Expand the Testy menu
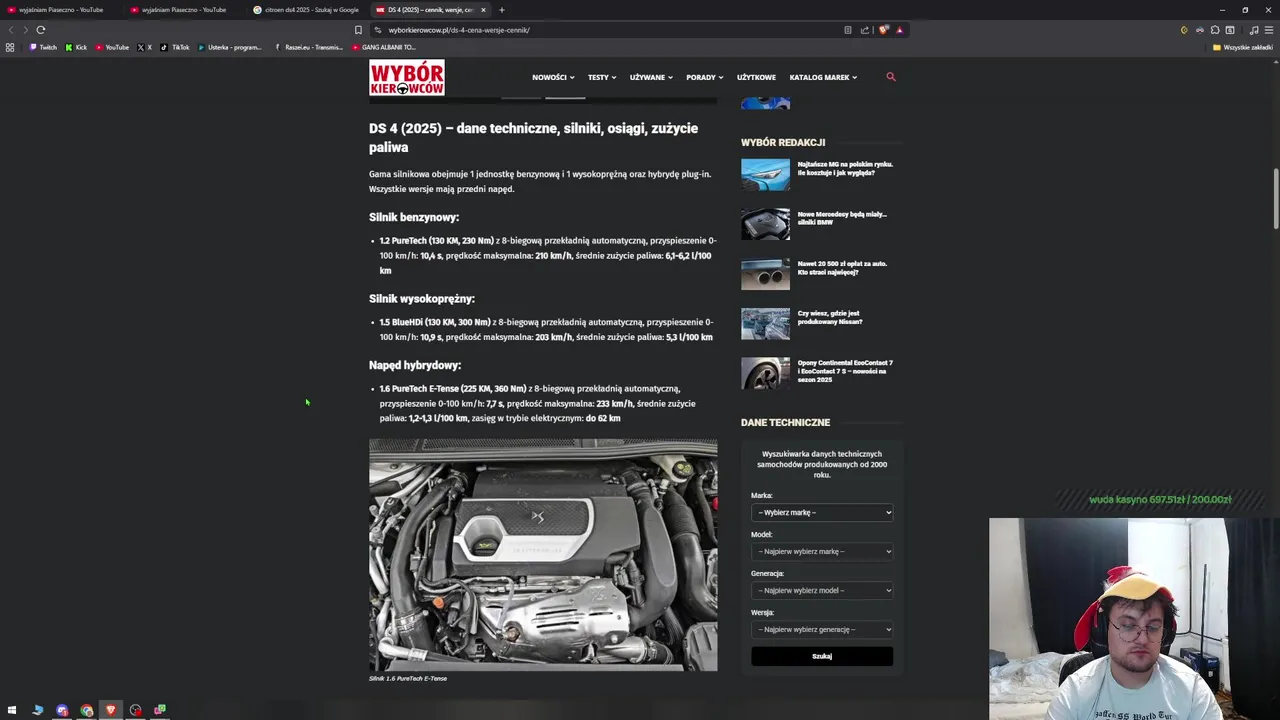 tap(602, 77)
